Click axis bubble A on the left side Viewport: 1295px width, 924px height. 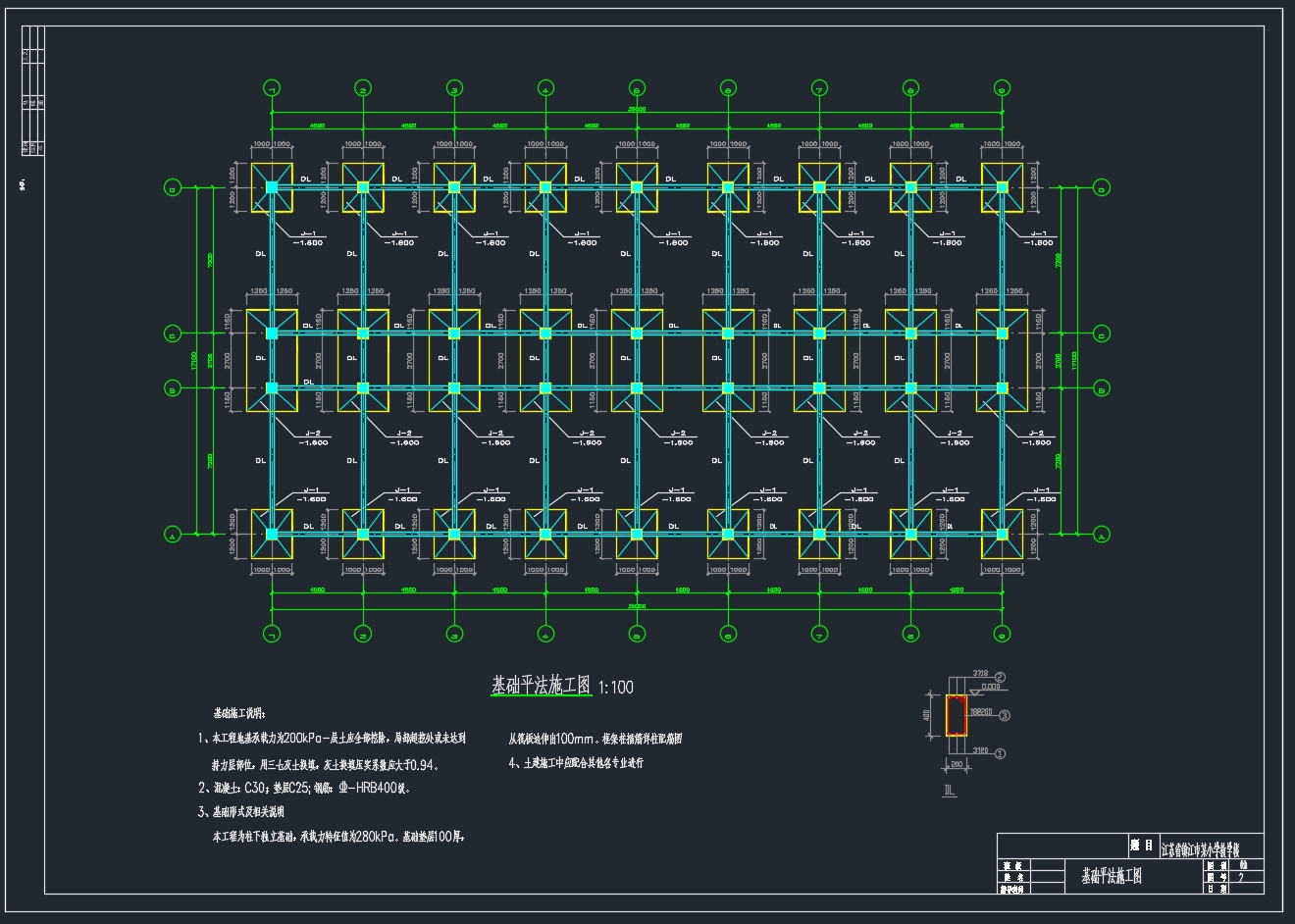click(173, 536)
